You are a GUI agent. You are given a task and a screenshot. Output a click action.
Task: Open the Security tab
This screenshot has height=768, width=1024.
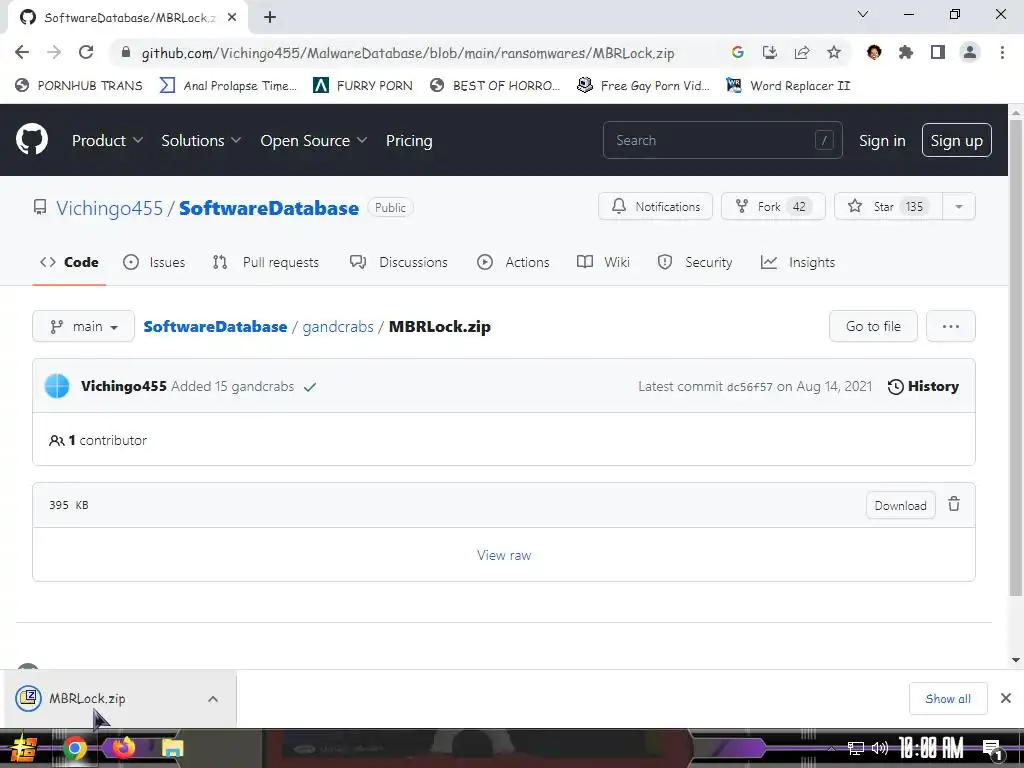point(695,262)
